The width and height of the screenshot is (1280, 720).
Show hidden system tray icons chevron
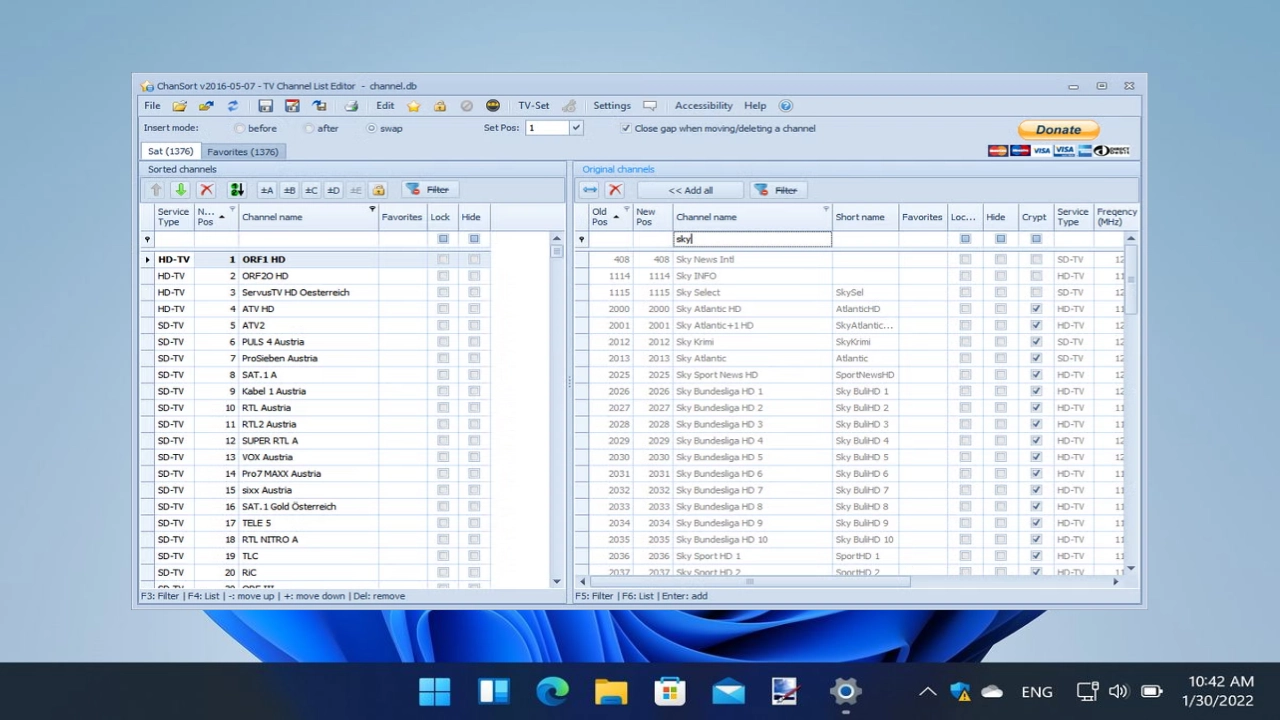927,691
